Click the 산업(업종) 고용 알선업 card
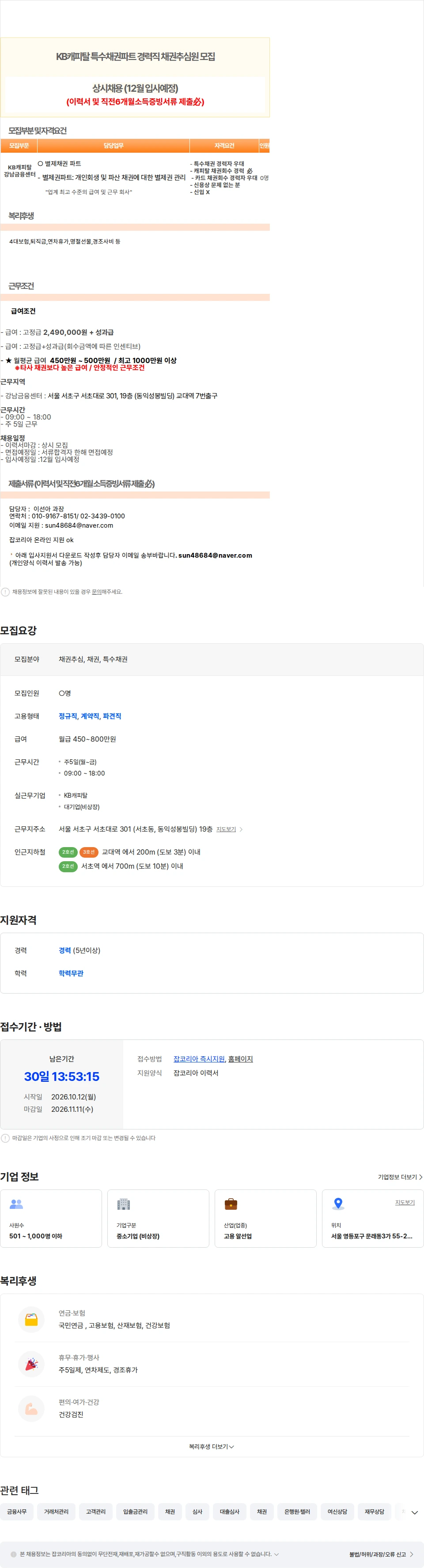 coord(265,1219)
